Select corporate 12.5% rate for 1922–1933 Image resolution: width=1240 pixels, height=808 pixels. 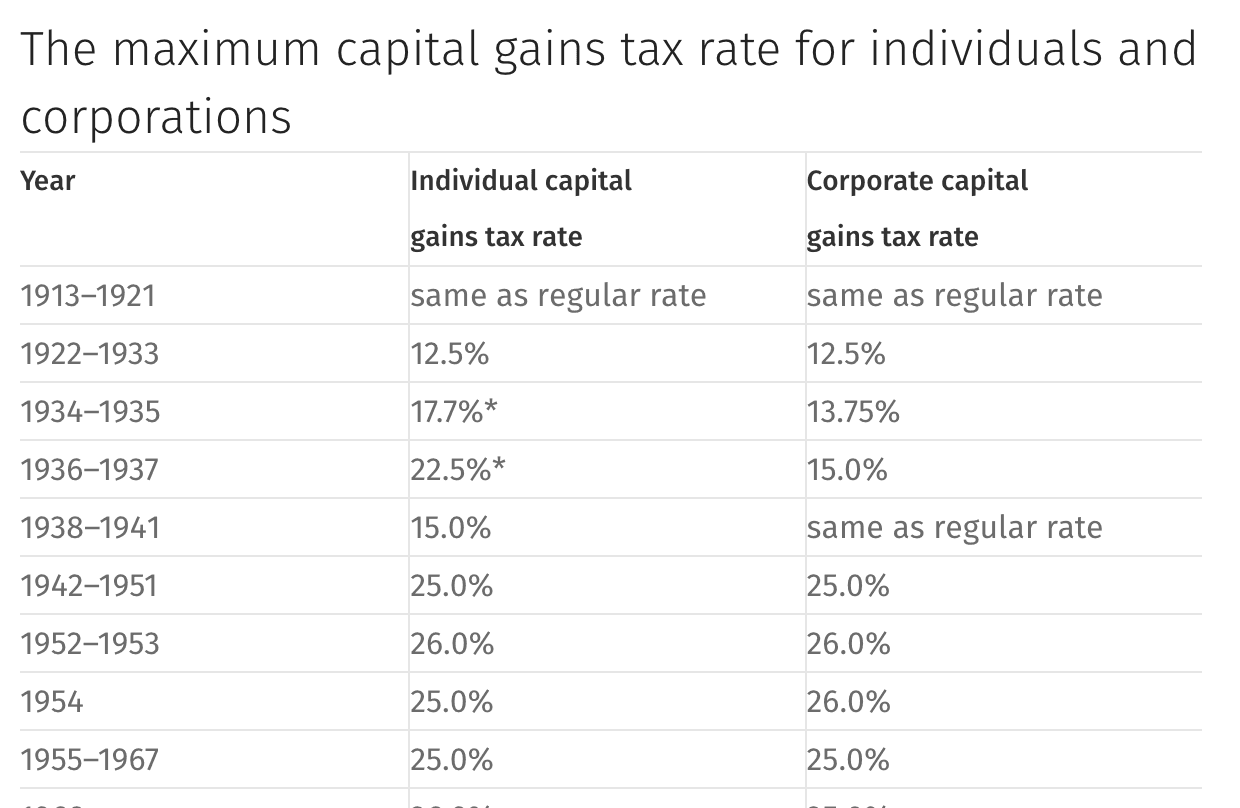[x=846, y=354]
